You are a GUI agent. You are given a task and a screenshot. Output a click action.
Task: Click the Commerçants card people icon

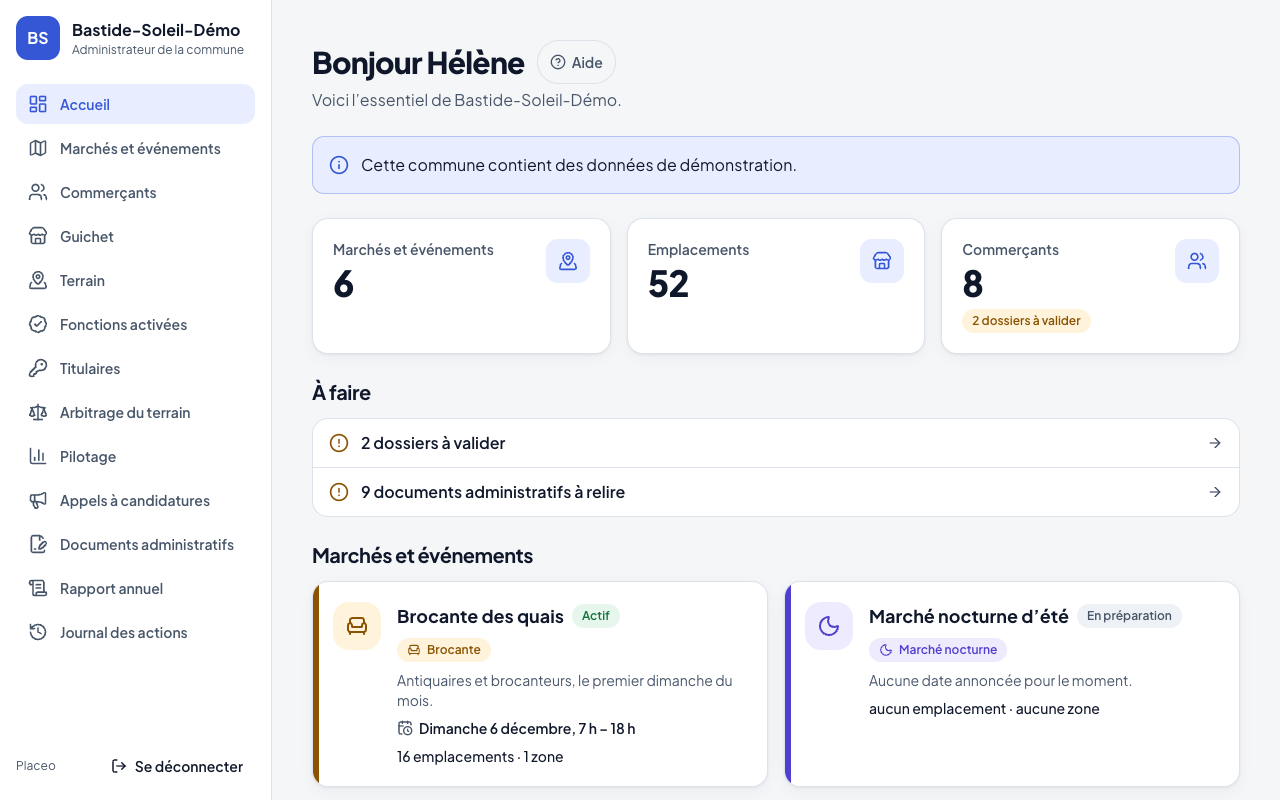coord(1197,261)
